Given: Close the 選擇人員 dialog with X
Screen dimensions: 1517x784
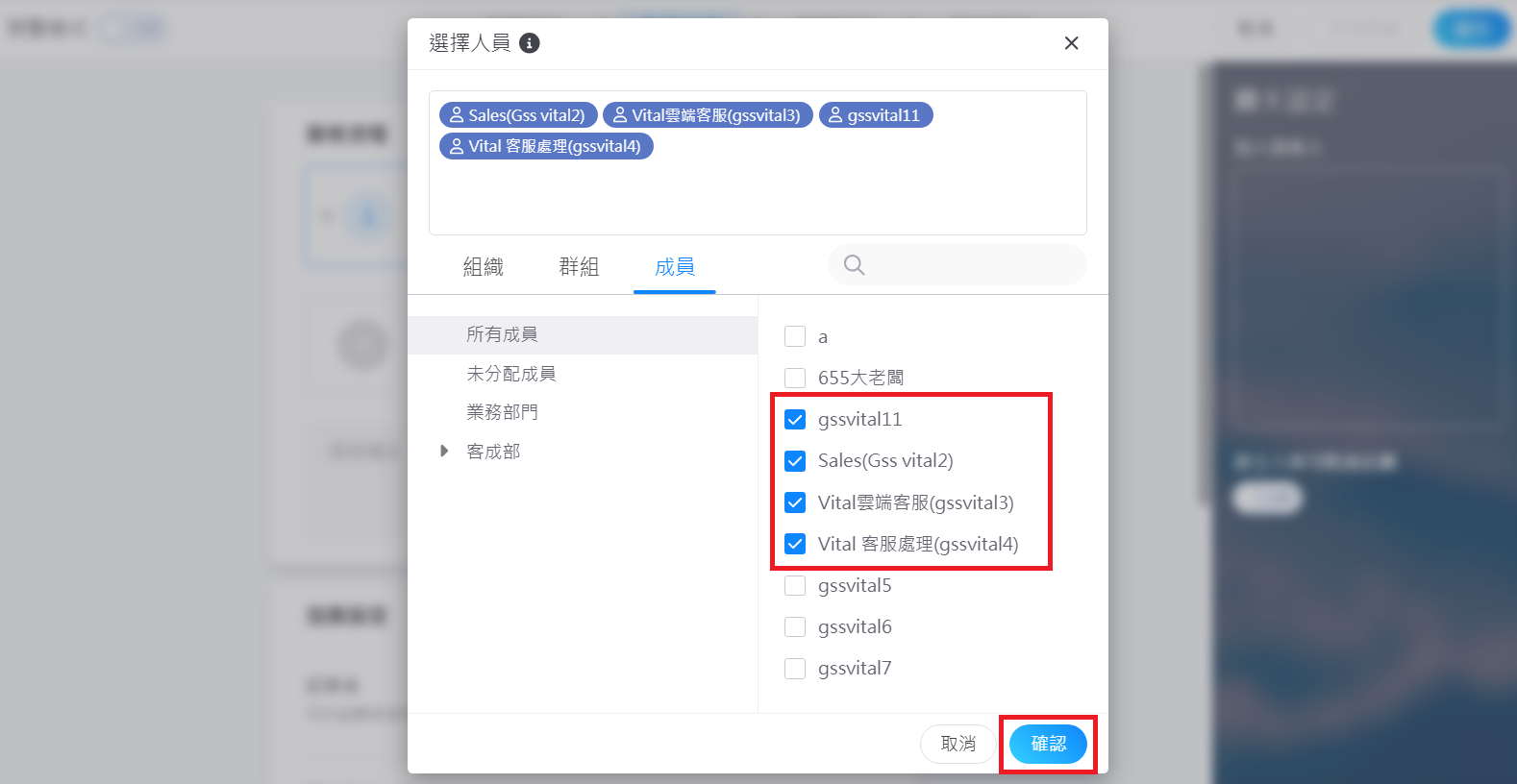Looking at the screenshot, I should pos(1072,43).
